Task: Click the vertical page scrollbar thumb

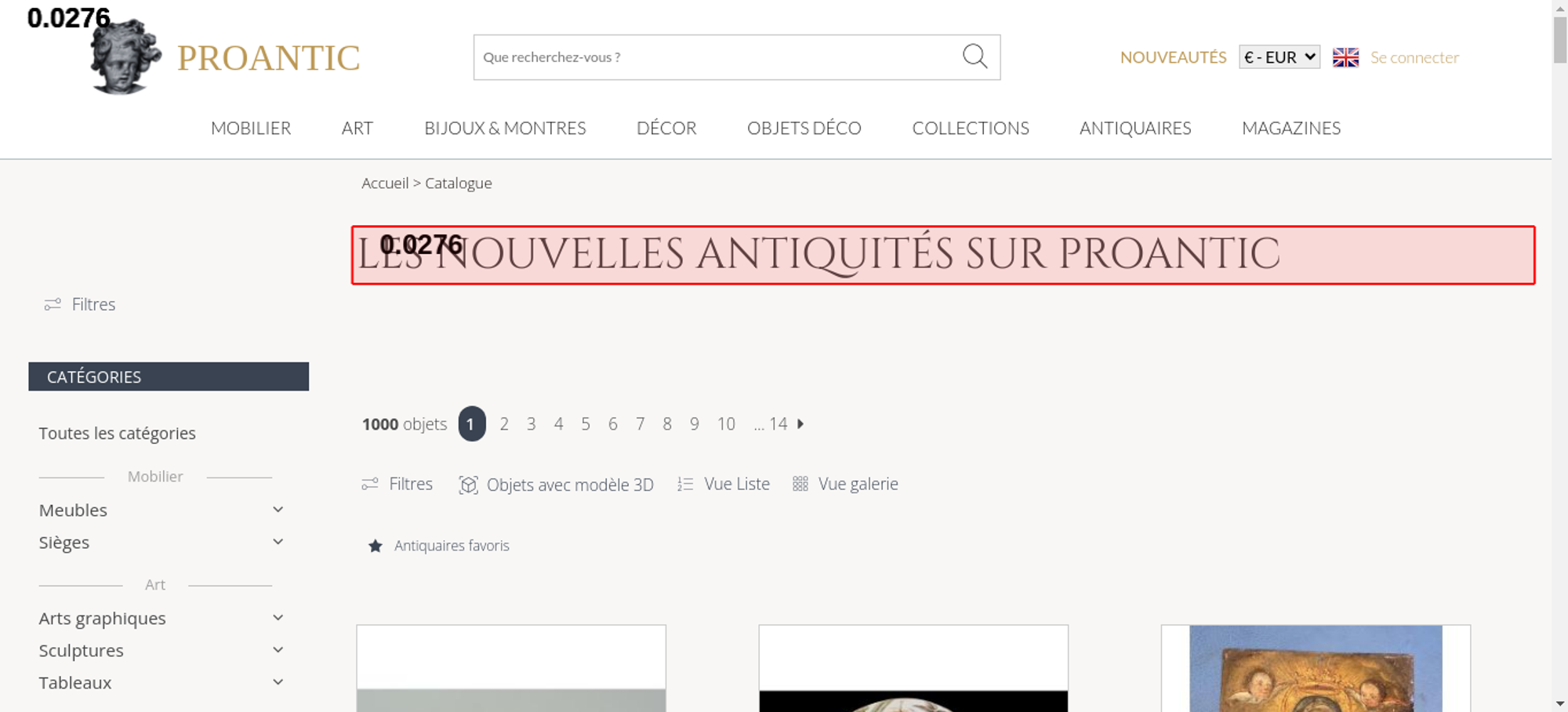Action: point(1560,39)
